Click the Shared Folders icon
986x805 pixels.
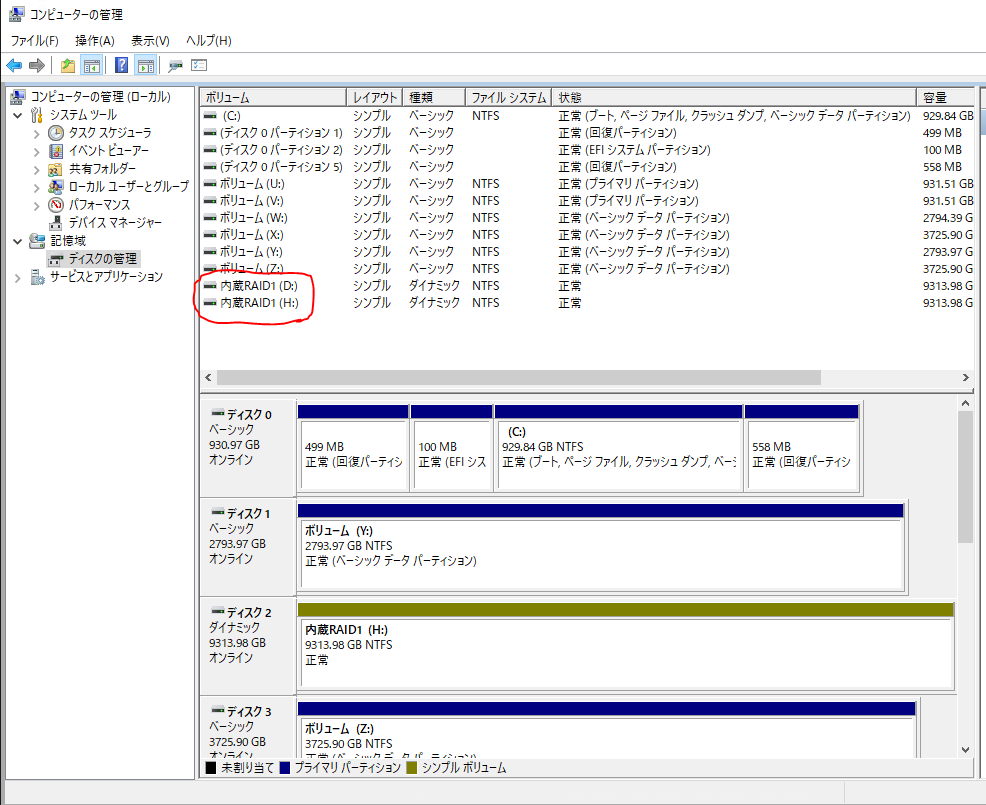click(x=56, y=169)
